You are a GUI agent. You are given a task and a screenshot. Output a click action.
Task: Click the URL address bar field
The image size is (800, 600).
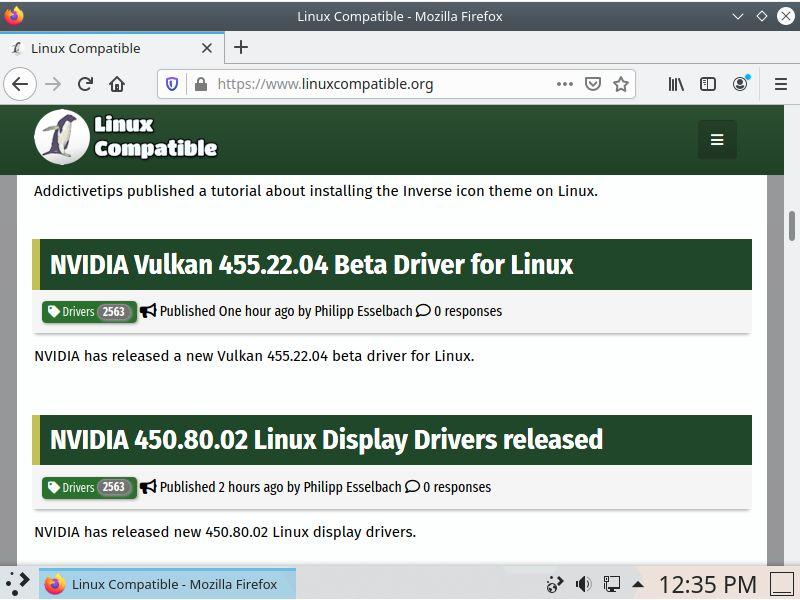(380, 84)
